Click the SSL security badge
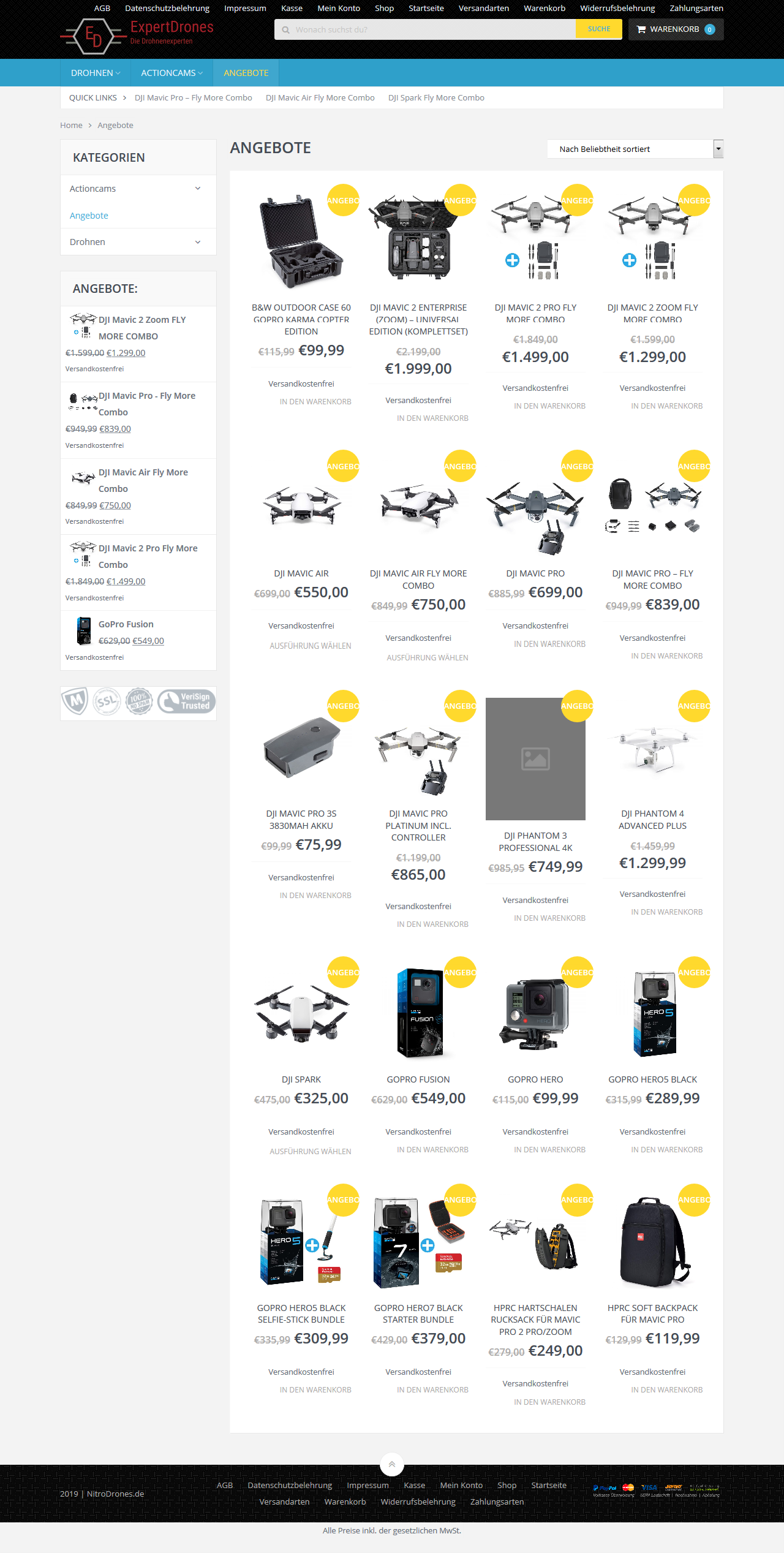784x1553 pixels. [107, 701]
